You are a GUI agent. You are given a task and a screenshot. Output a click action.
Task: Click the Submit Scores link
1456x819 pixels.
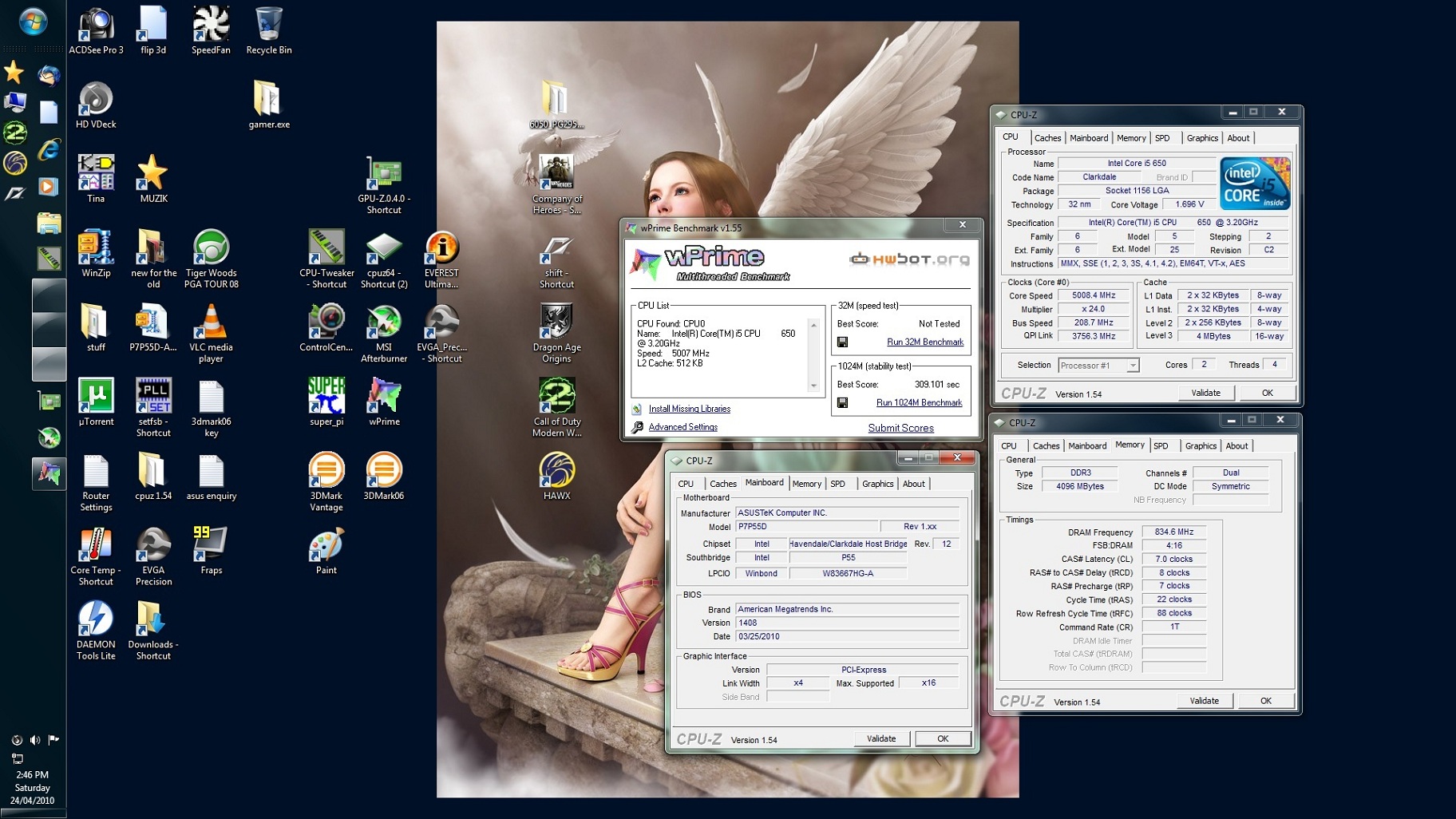coord(900,429)
